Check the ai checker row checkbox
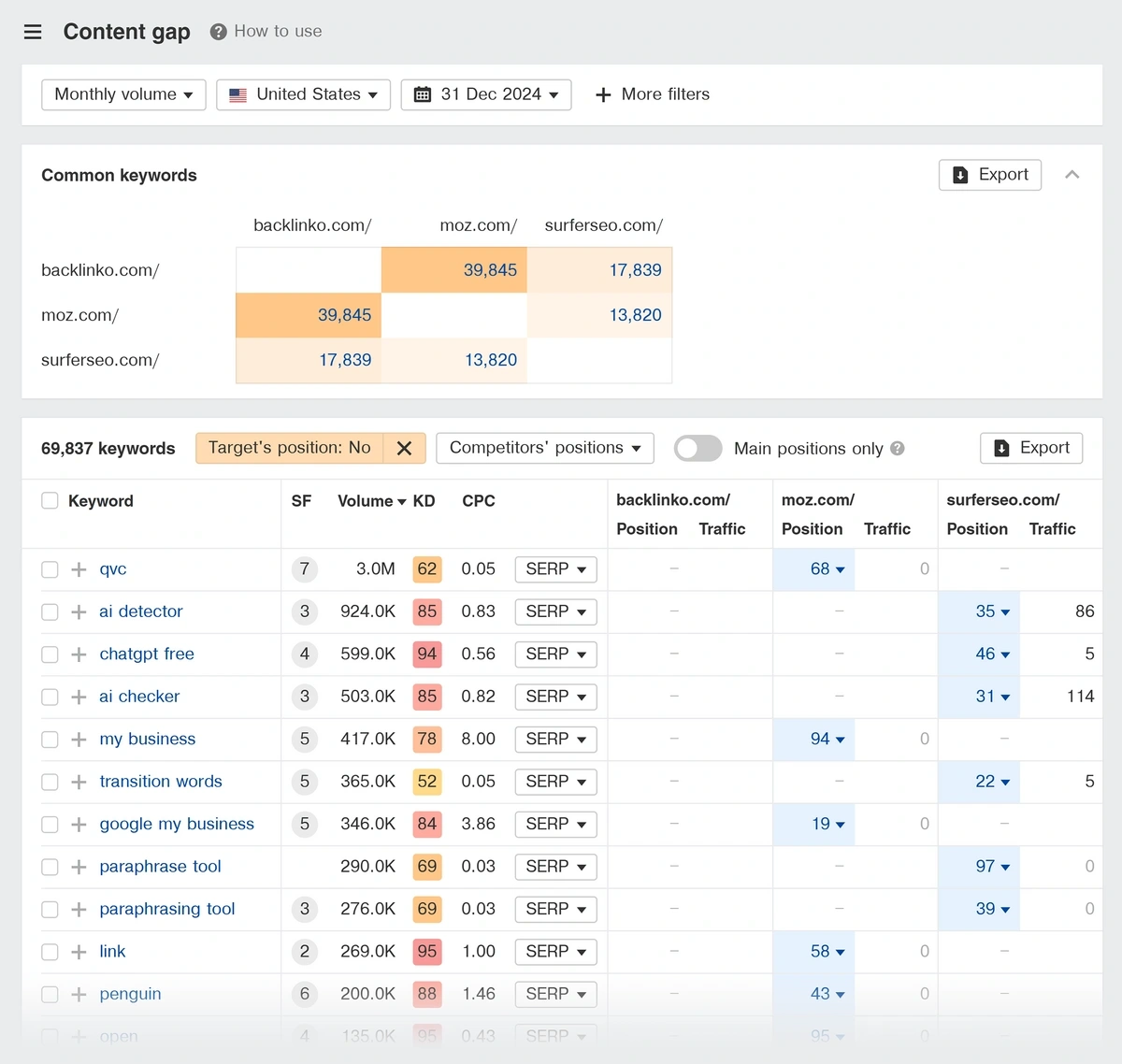The height and width of the screenshot is (1064, 1122). point(50,697)
